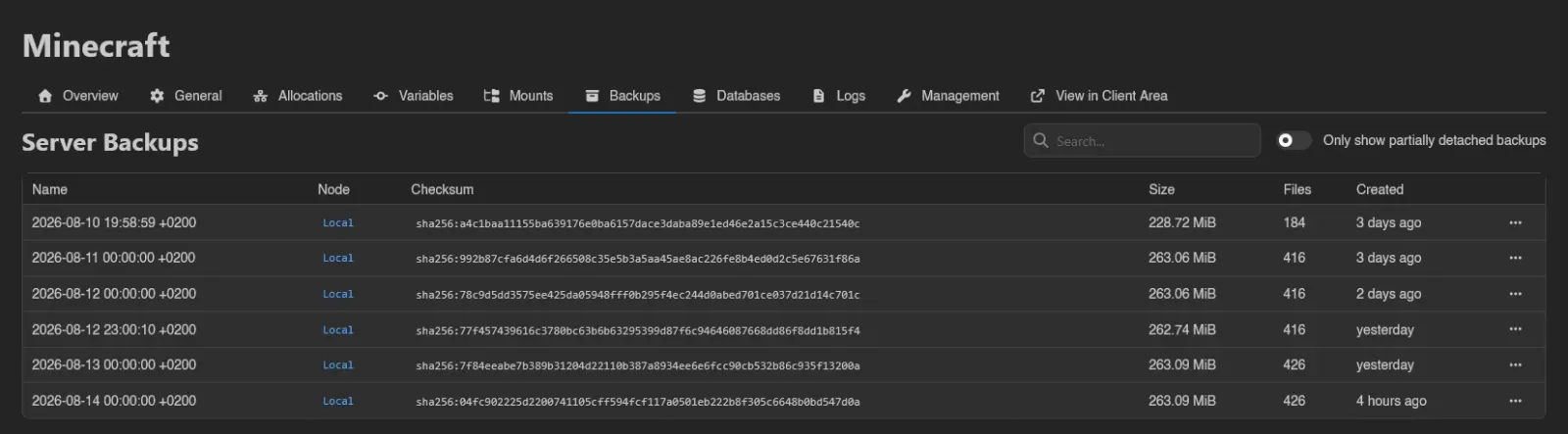Click the database stack icon next to Databases
This screenshot has width=1568, height=434.
click(699, 96)
